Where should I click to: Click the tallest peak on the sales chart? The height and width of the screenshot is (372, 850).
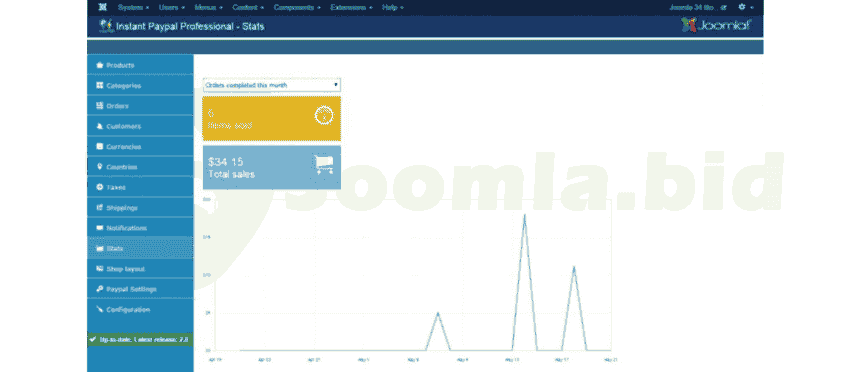point(524,215)
